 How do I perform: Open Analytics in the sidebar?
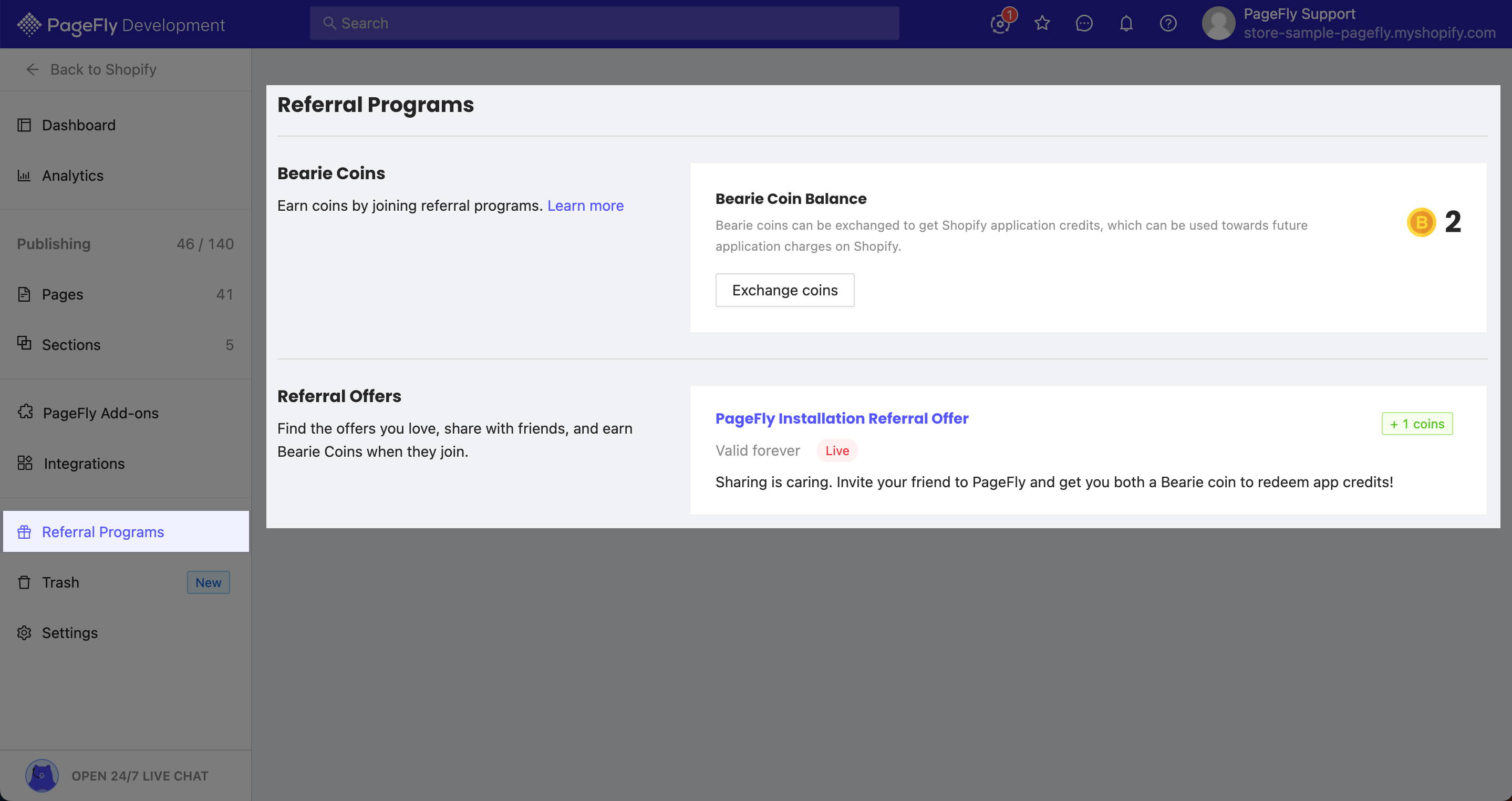coord(126,176)
